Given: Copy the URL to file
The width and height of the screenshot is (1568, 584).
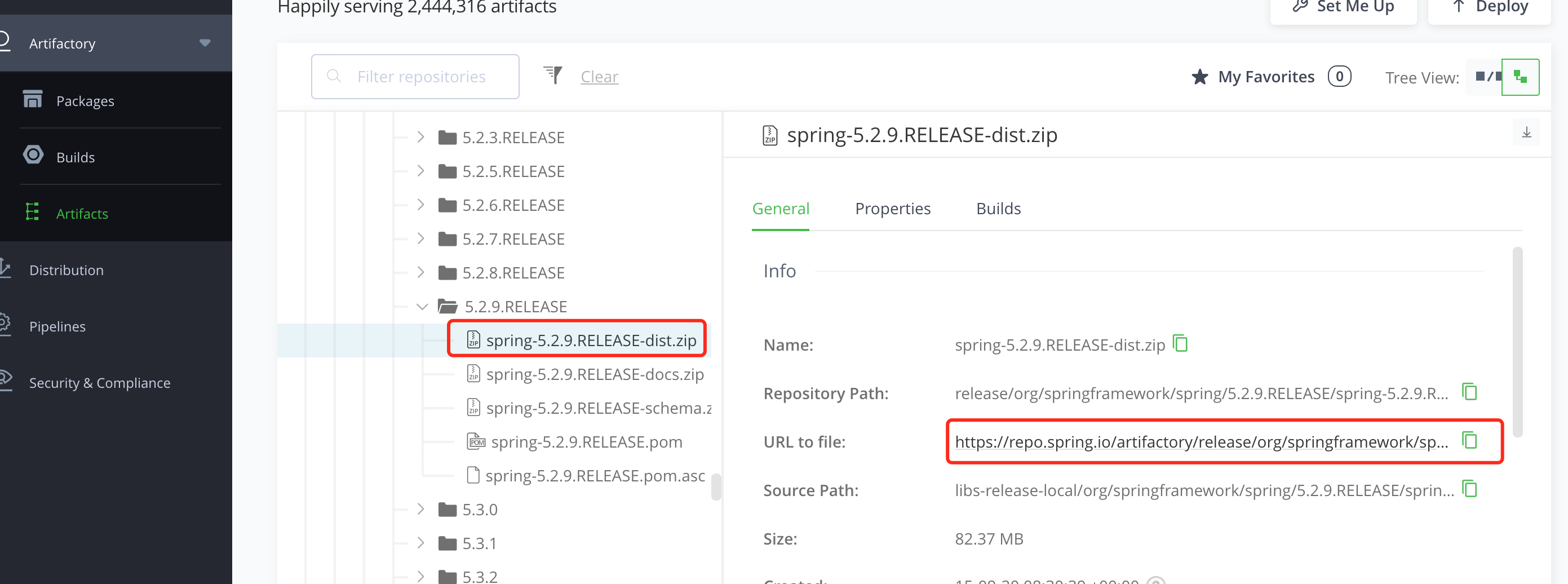Looking at the screenshot, I should (x=1469, y=440).
